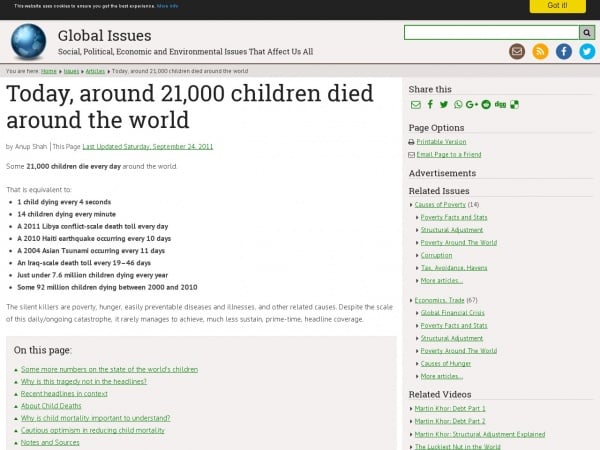Open Tax Avoidance, Havens link

point(454,268)
